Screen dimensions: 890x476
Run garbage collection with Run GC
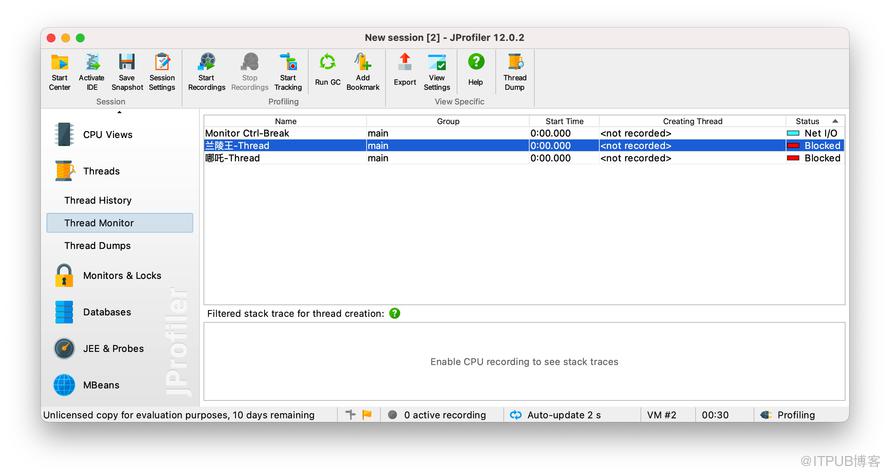[328, 70]
